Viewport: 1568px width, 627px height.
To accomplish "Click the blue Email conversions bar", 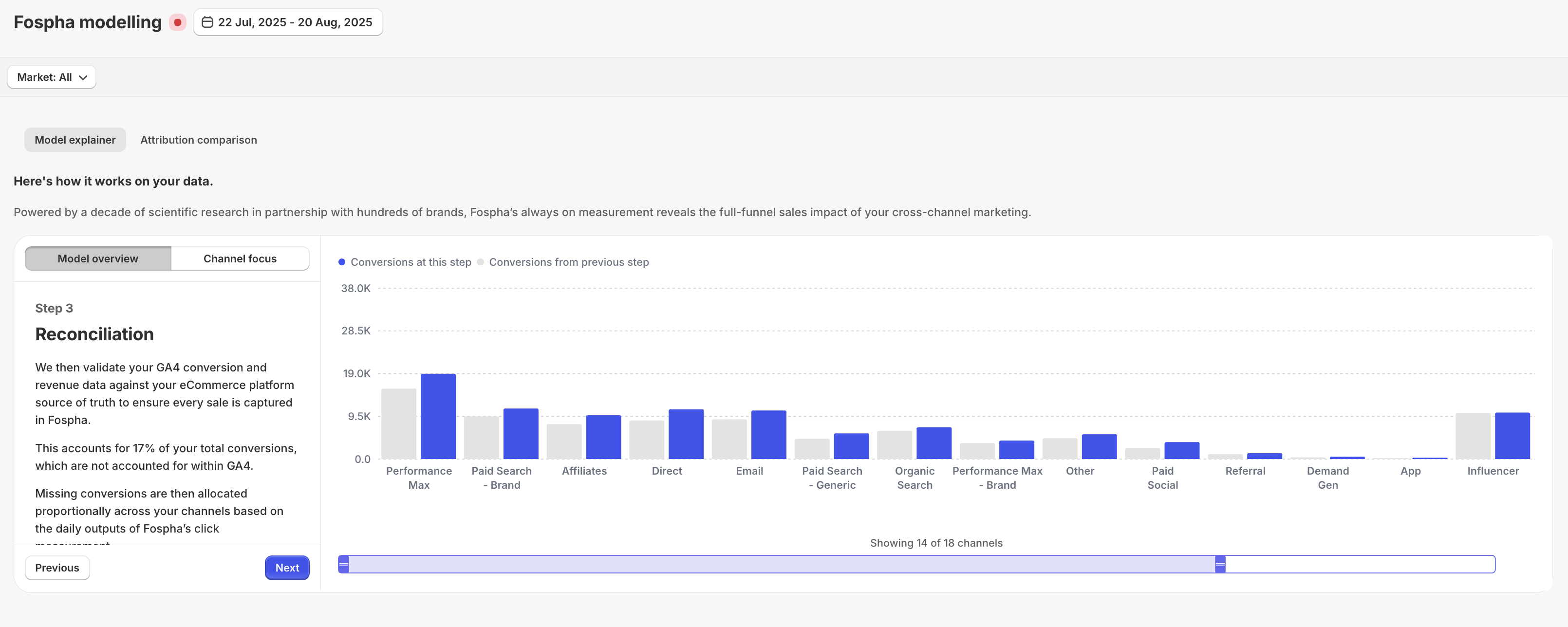I will click(x=768, y=435).
